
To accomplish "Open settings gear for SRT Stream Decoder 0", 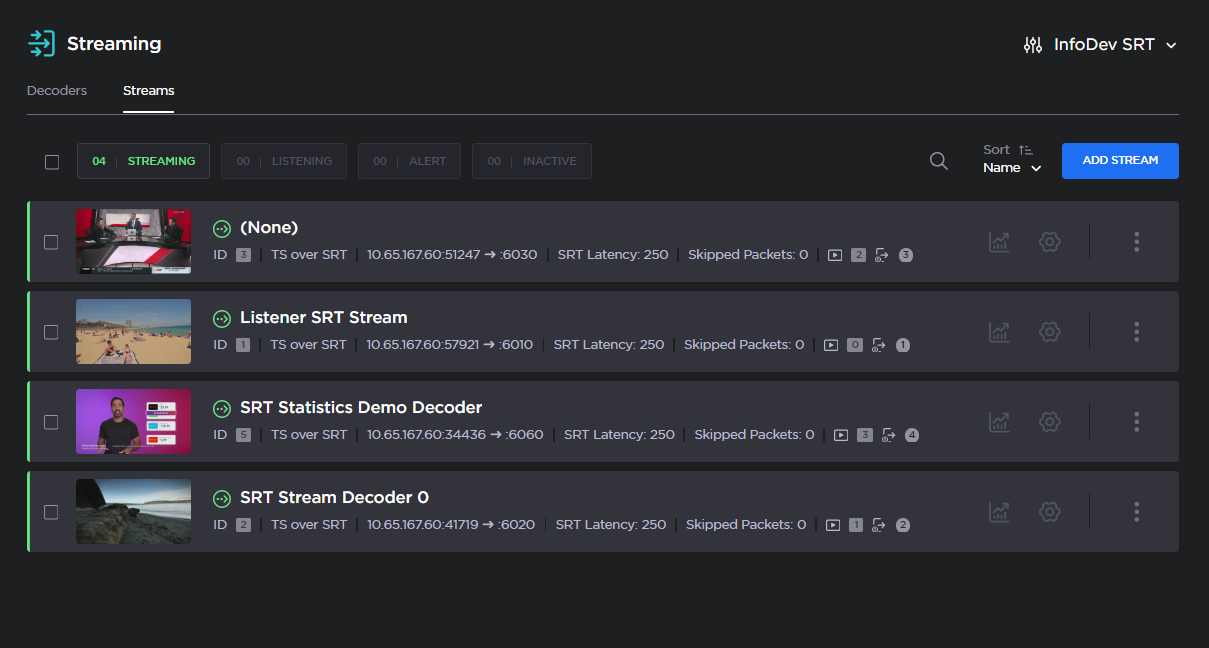I will [x=1049, y=511].
